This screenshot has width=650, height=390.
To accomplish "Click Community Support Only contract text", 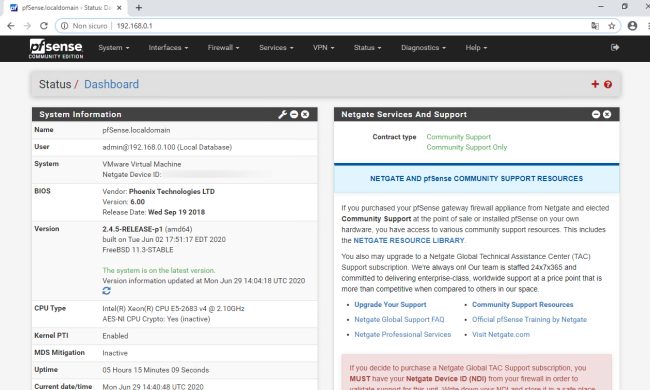I will (x=467, y=147).
